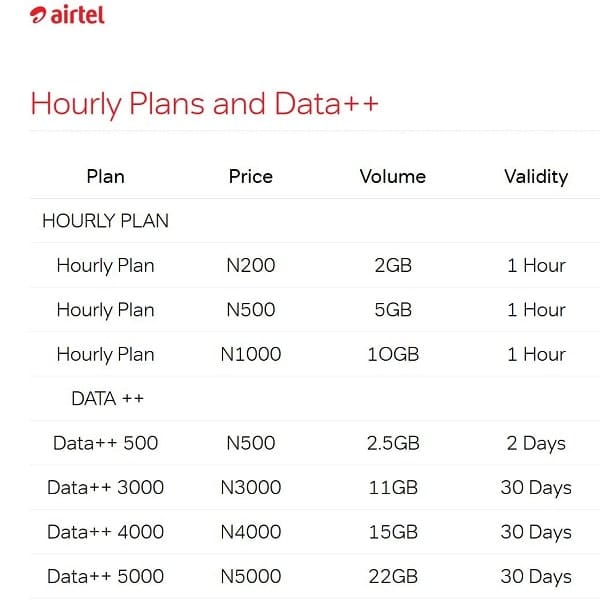This screenshot has width=600, height=602.
Task: Click the 10GB volume cell
Action: tap(393, 354)
